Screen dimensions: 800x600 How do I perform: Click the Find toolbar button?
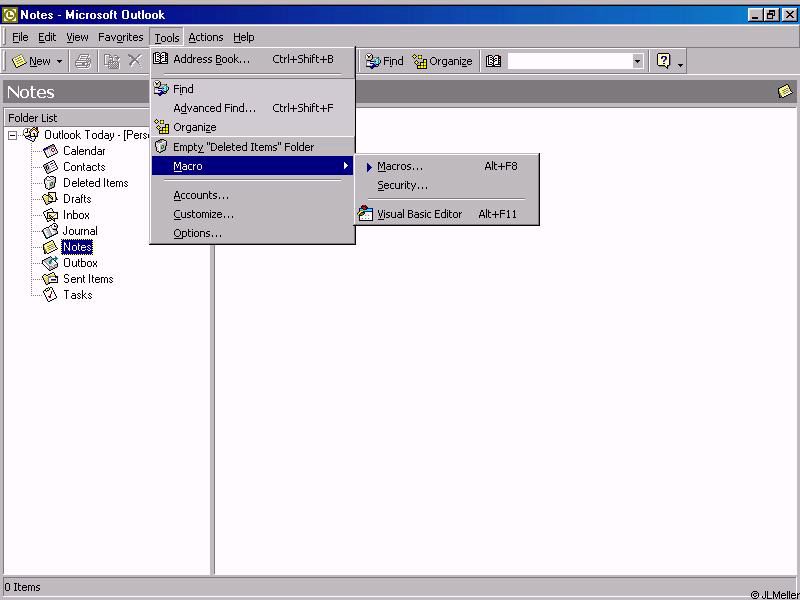tap(384, 61)
